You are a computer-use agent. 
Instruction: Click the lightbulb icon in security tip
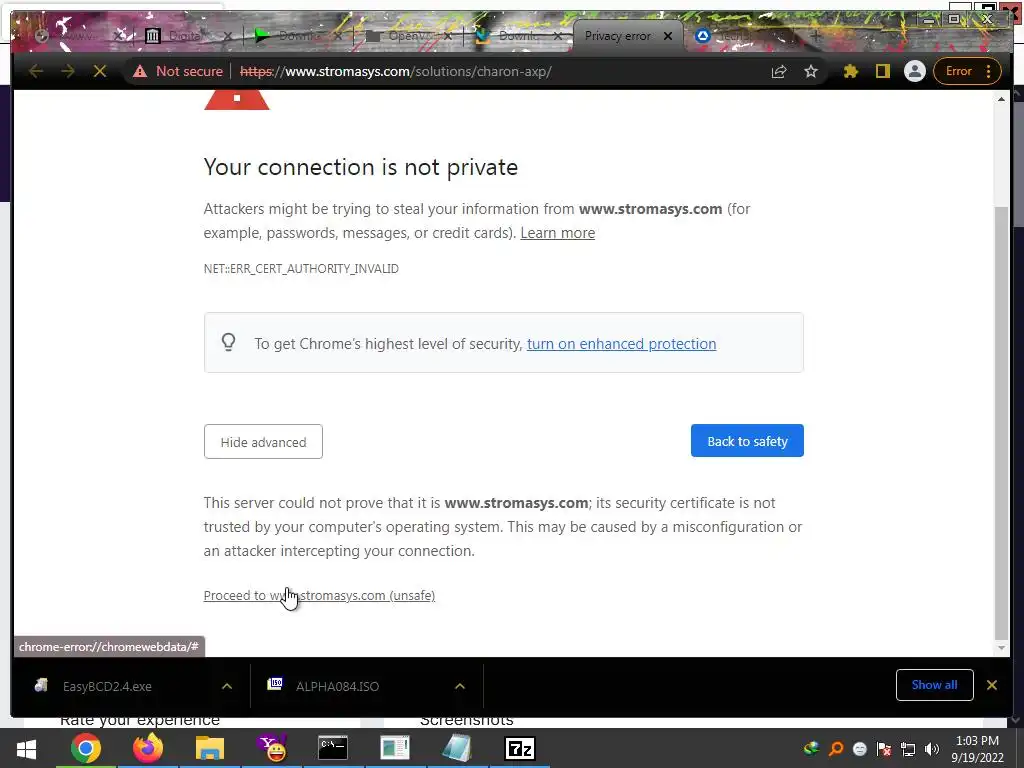tap(229, 342)
